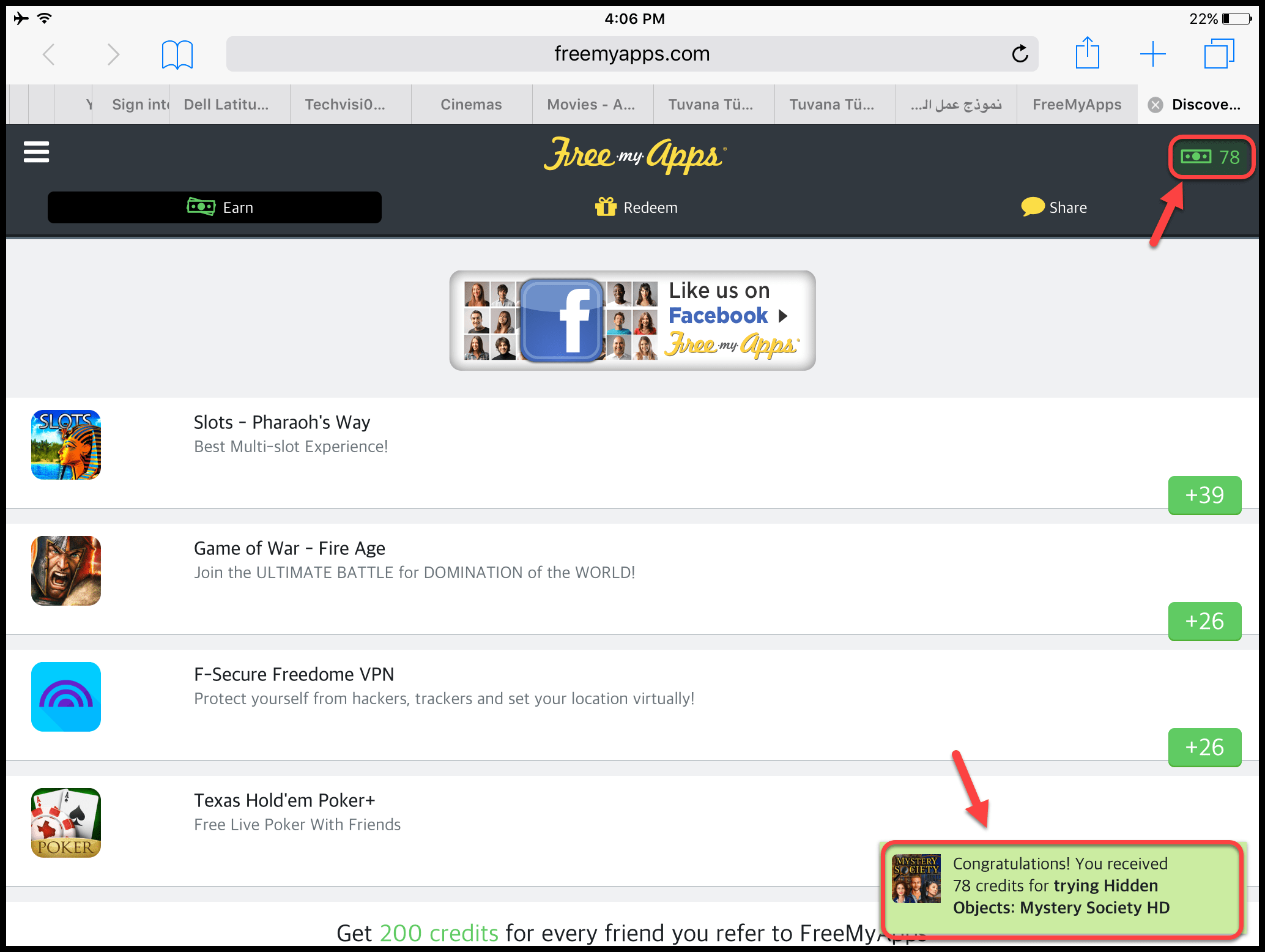Tap the credits balance 78 icon
Screen dimensions: 1265x952
point(1211,157)
